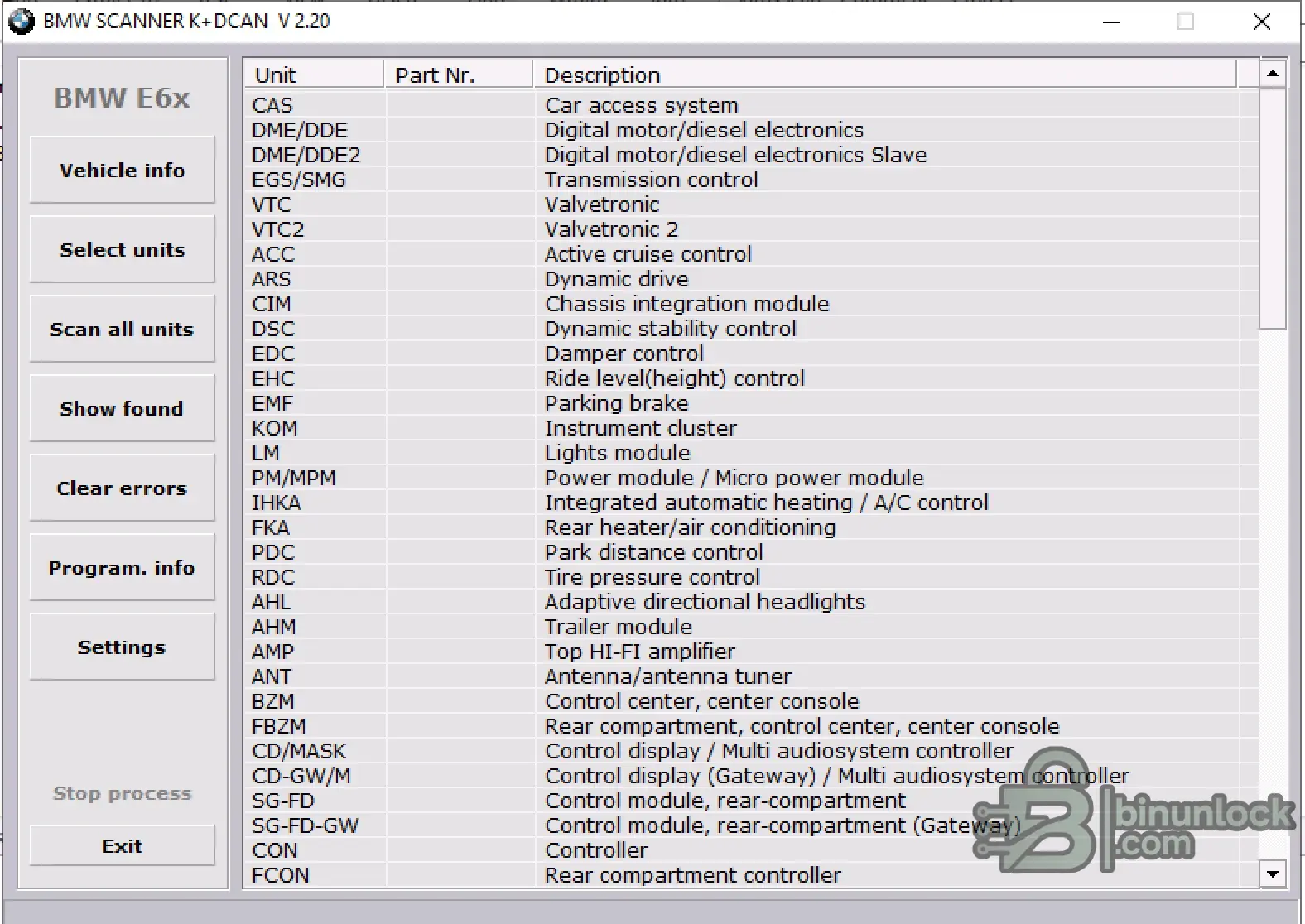1305x924 pixels.
Task: Select the PM/MPM unit row
Action: click(x=751, y=478)
